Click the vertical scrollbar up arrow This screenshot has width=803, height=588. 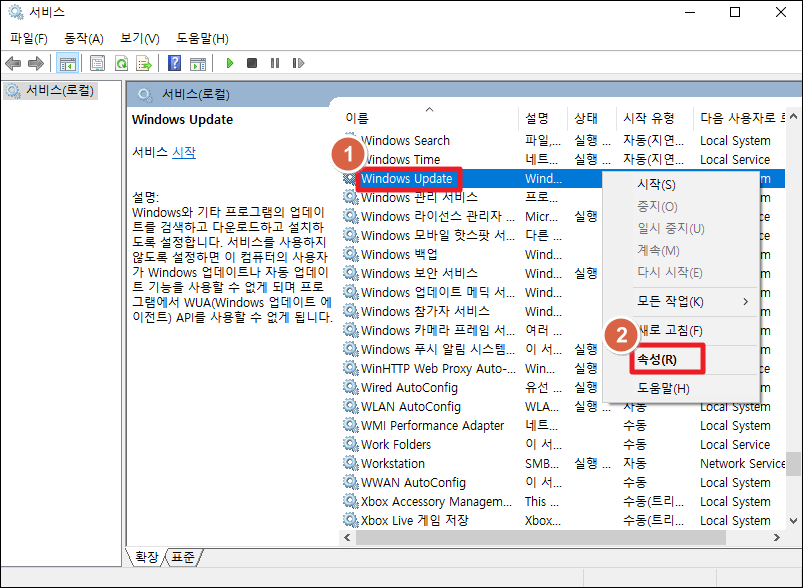point(794,116)
